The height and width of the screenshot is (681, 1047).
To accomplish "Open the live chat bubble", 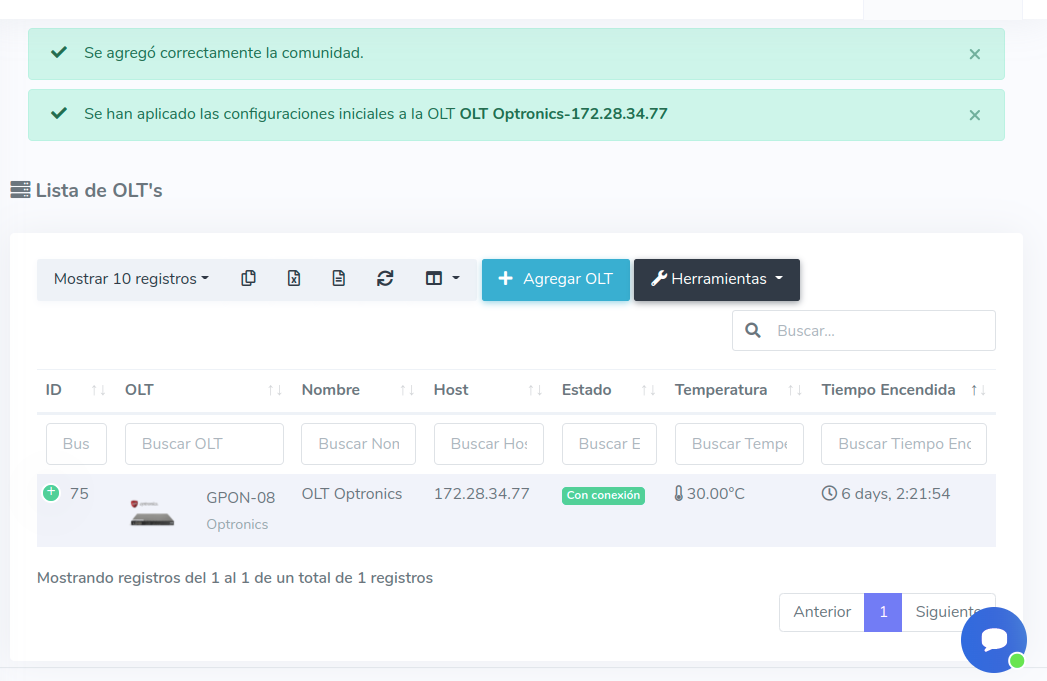I will pos(993,640).
